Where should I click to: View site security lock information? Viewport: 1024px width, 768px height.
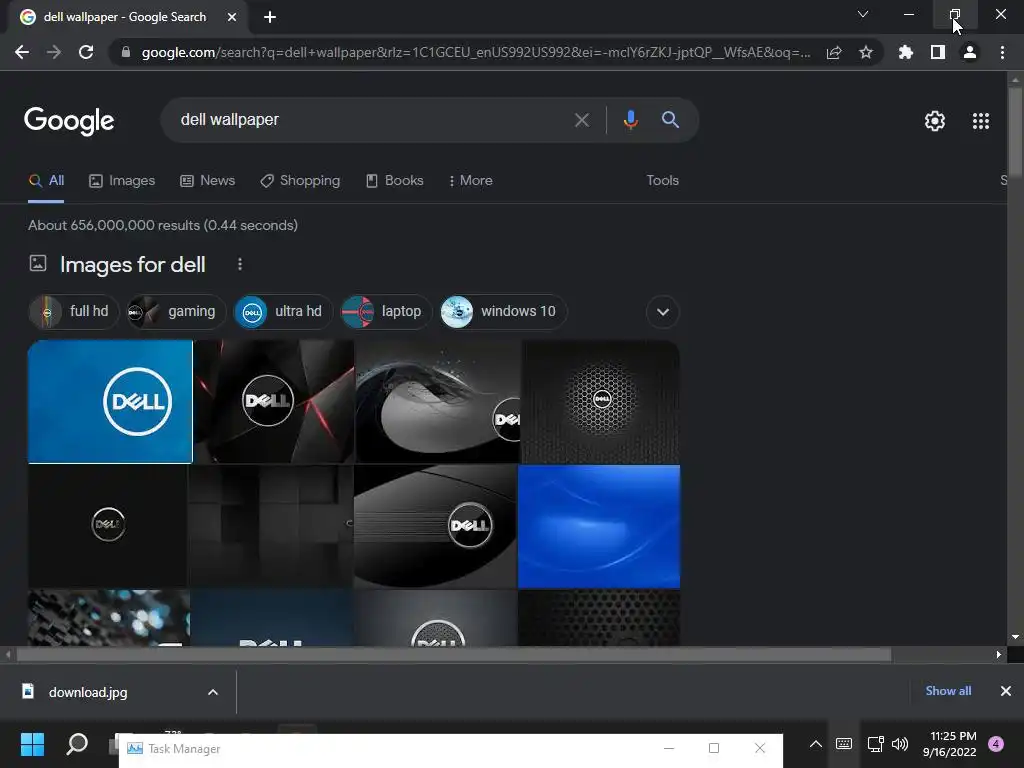(x=126, y=52)
